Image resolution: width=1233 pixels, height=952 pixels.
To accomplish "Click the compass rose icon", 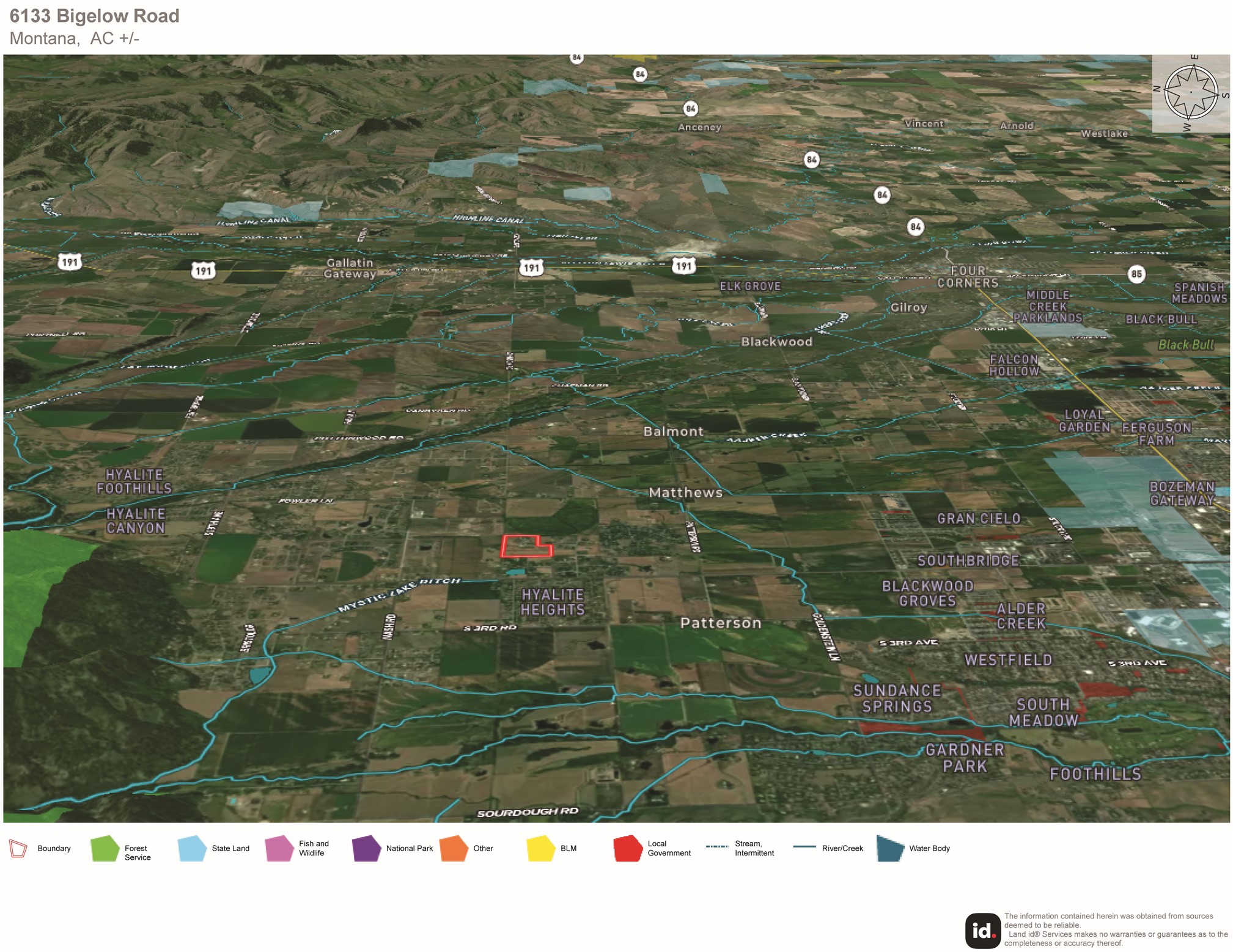I will tap(1190, 93).
